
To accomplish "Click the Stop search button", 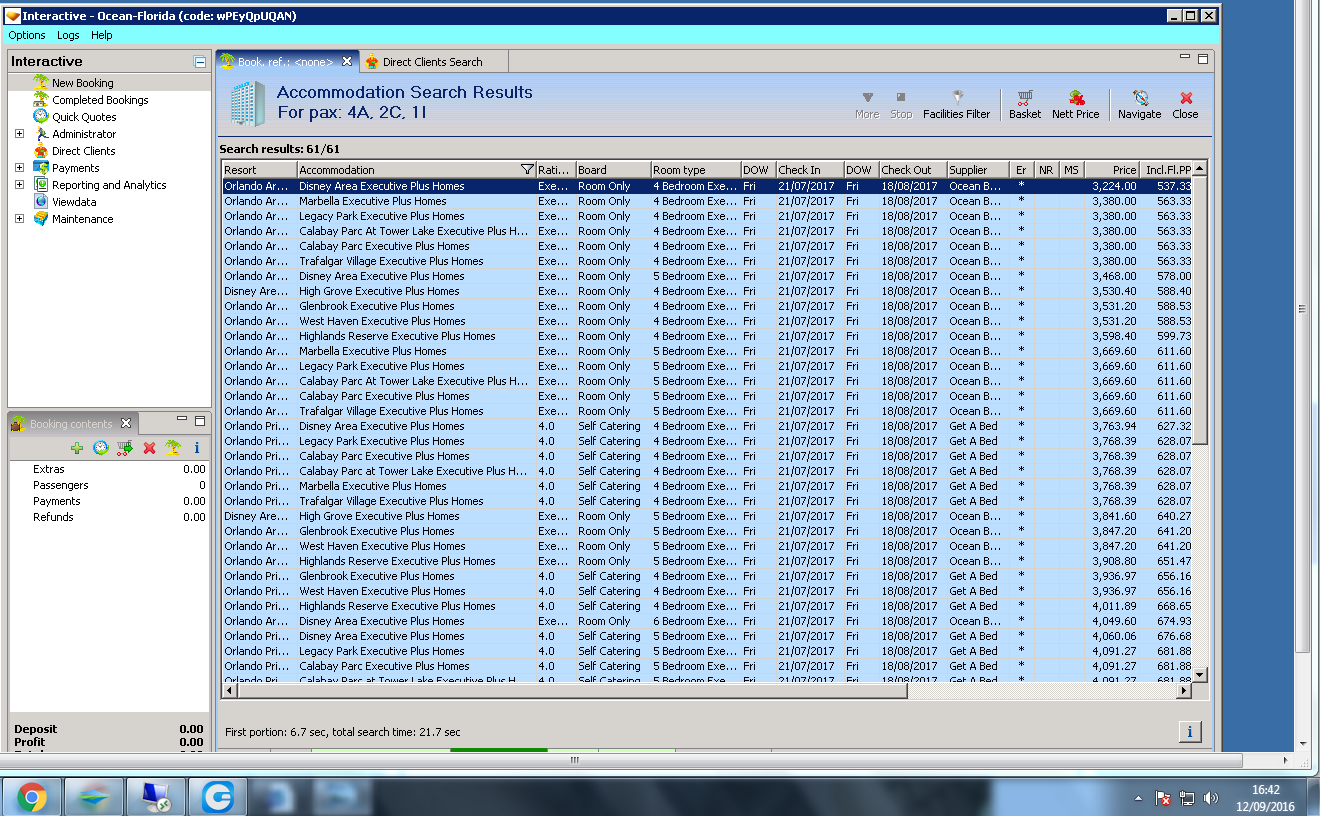I will coord(901,104).
